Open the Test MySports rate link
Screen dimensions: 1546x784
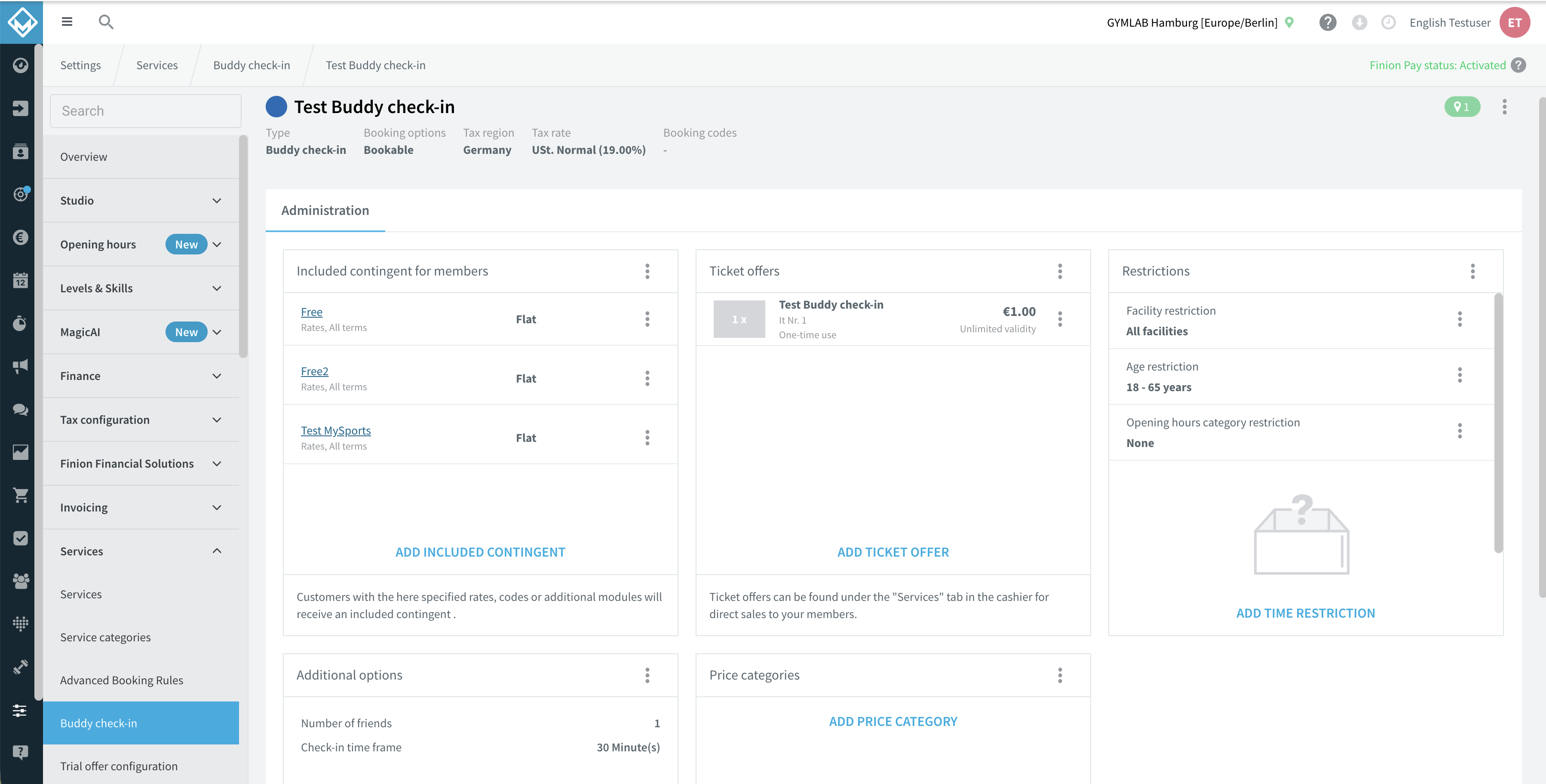point(335,431)
